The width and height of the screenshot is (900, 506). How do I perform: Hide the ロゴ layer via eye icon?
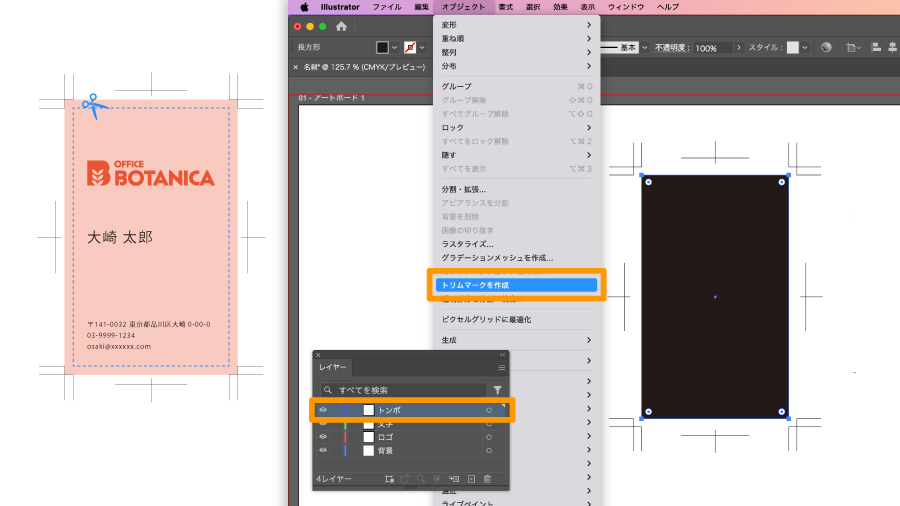tap(323, 437)
